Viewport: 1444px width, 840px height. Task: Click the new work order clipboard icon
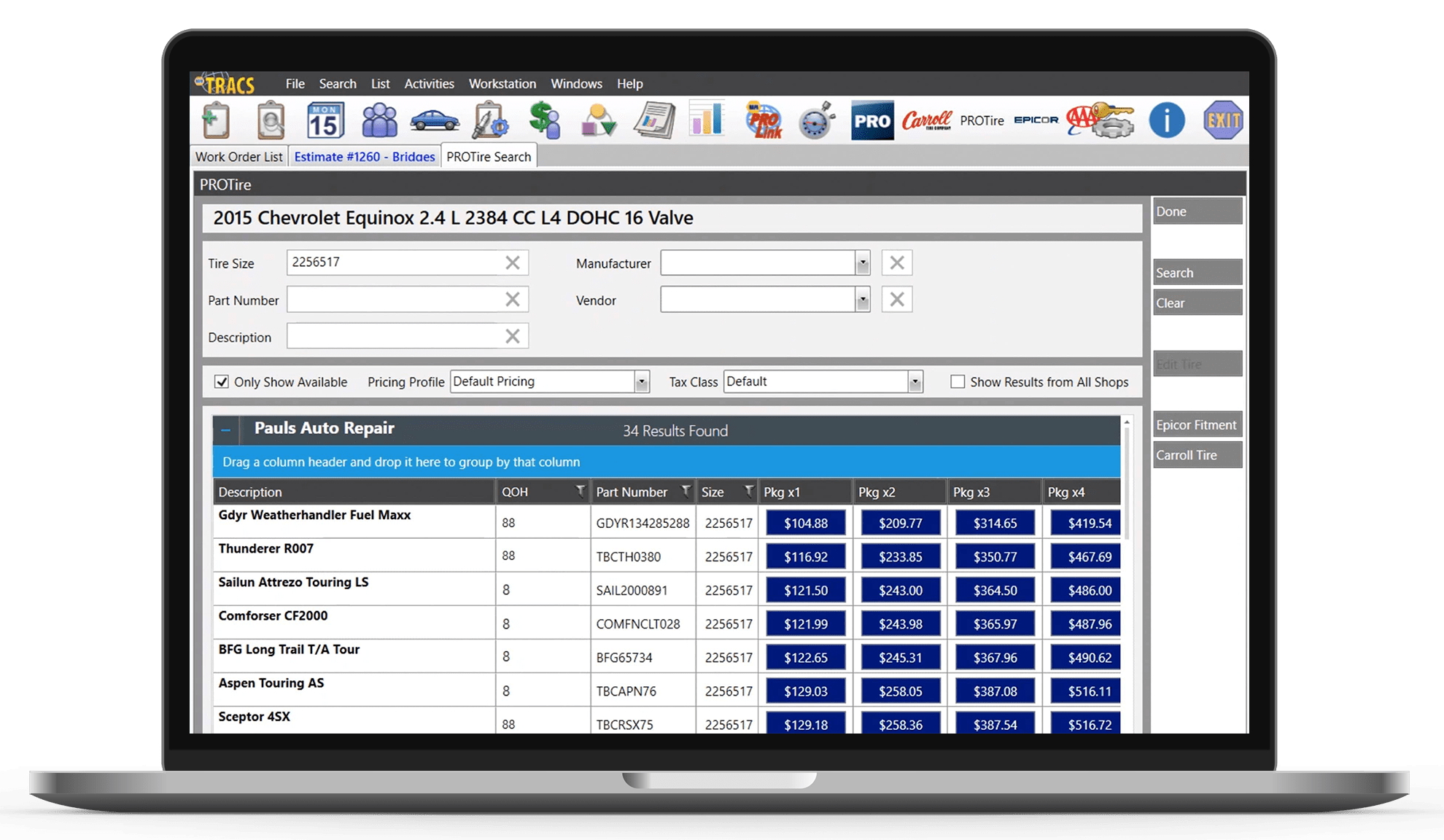point(216,120)
